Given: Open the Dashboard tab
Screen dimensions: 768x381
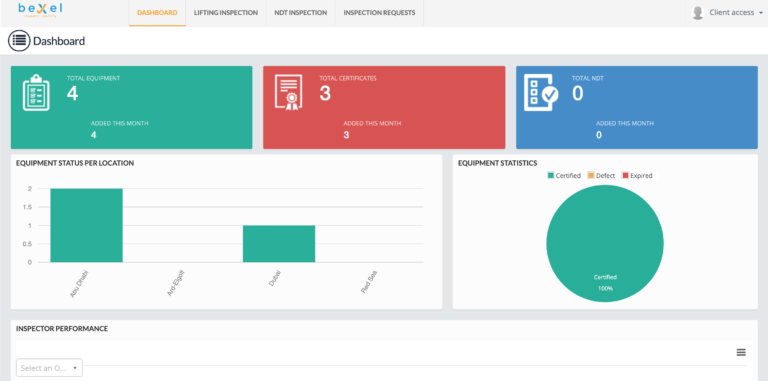Looking at the screenshot, I should click(x=157, y=13).
